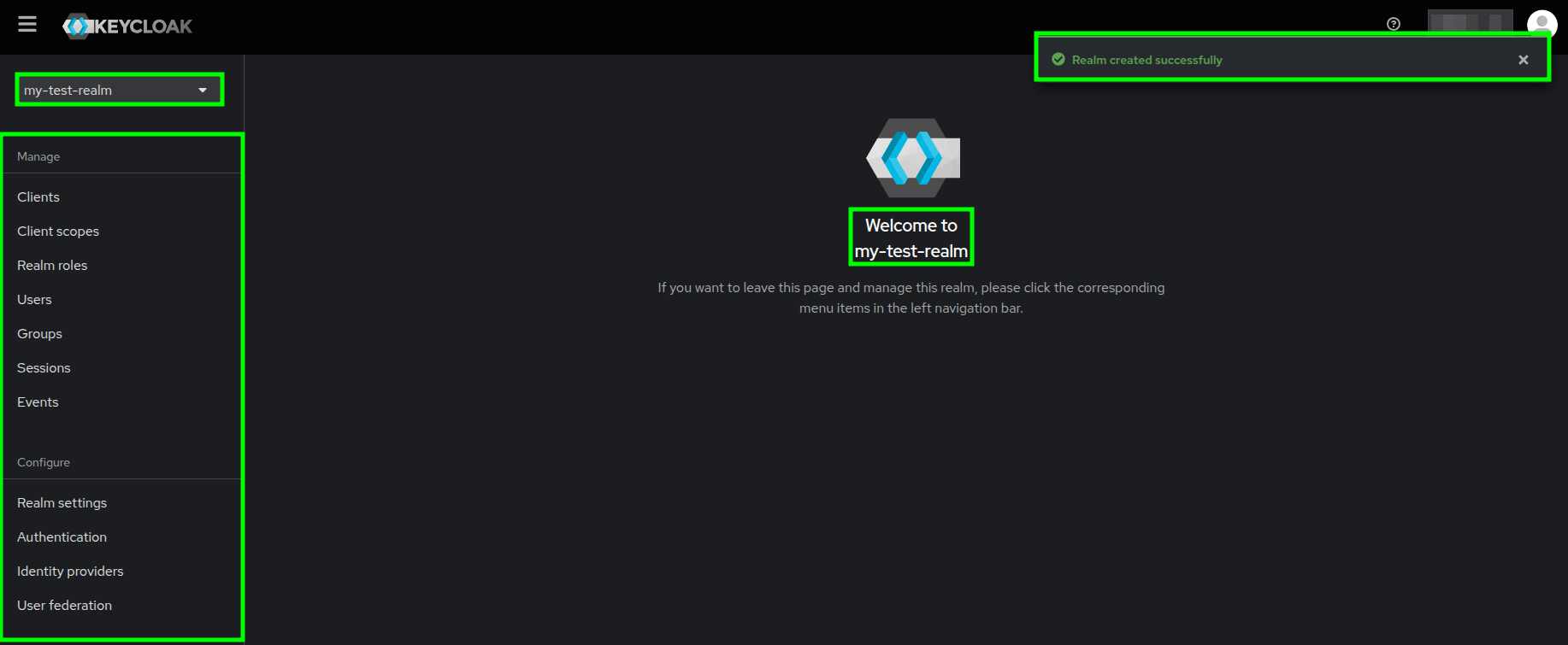Click the large Keycloak logo on welcome page
Viewport: 1568px width, 645px height.
(913, 158)
